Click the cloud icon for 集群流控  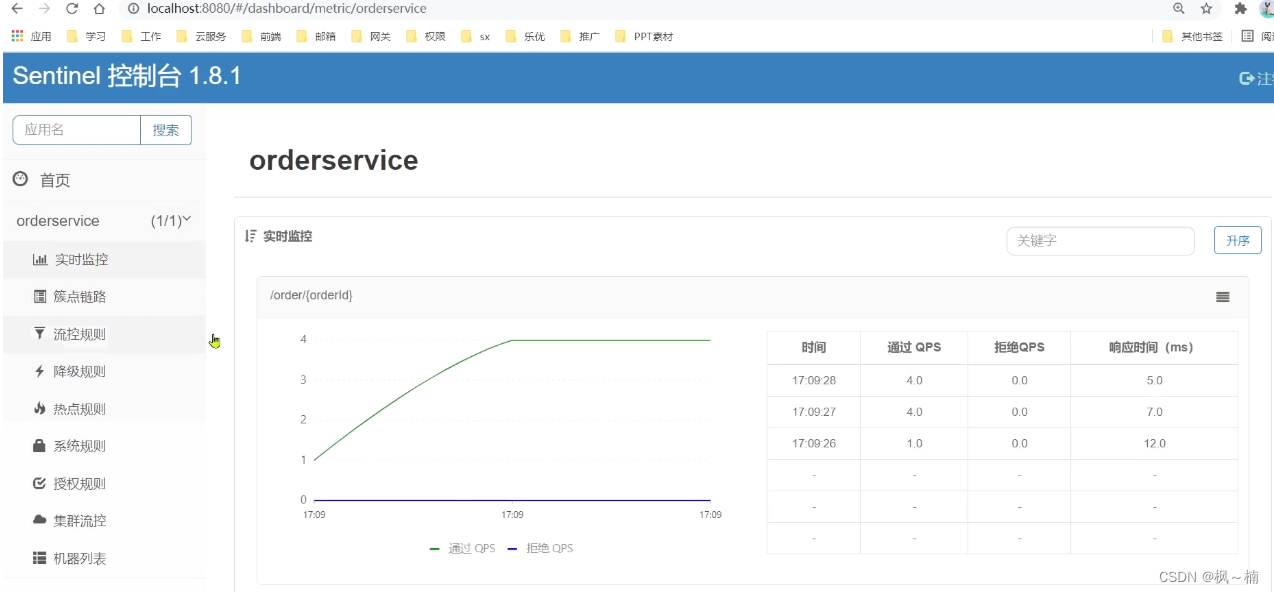pos(40,520)
